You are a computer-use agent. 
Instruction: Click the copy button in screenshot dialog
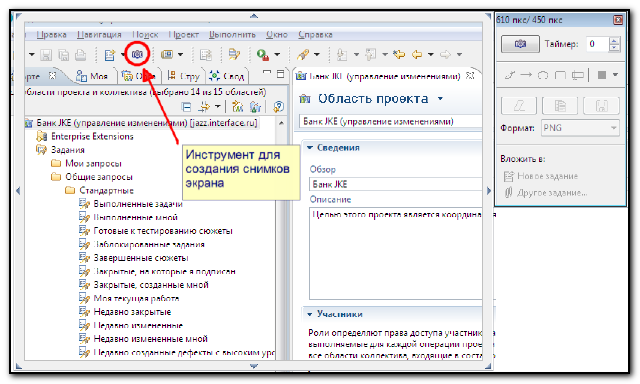point(560,106)
